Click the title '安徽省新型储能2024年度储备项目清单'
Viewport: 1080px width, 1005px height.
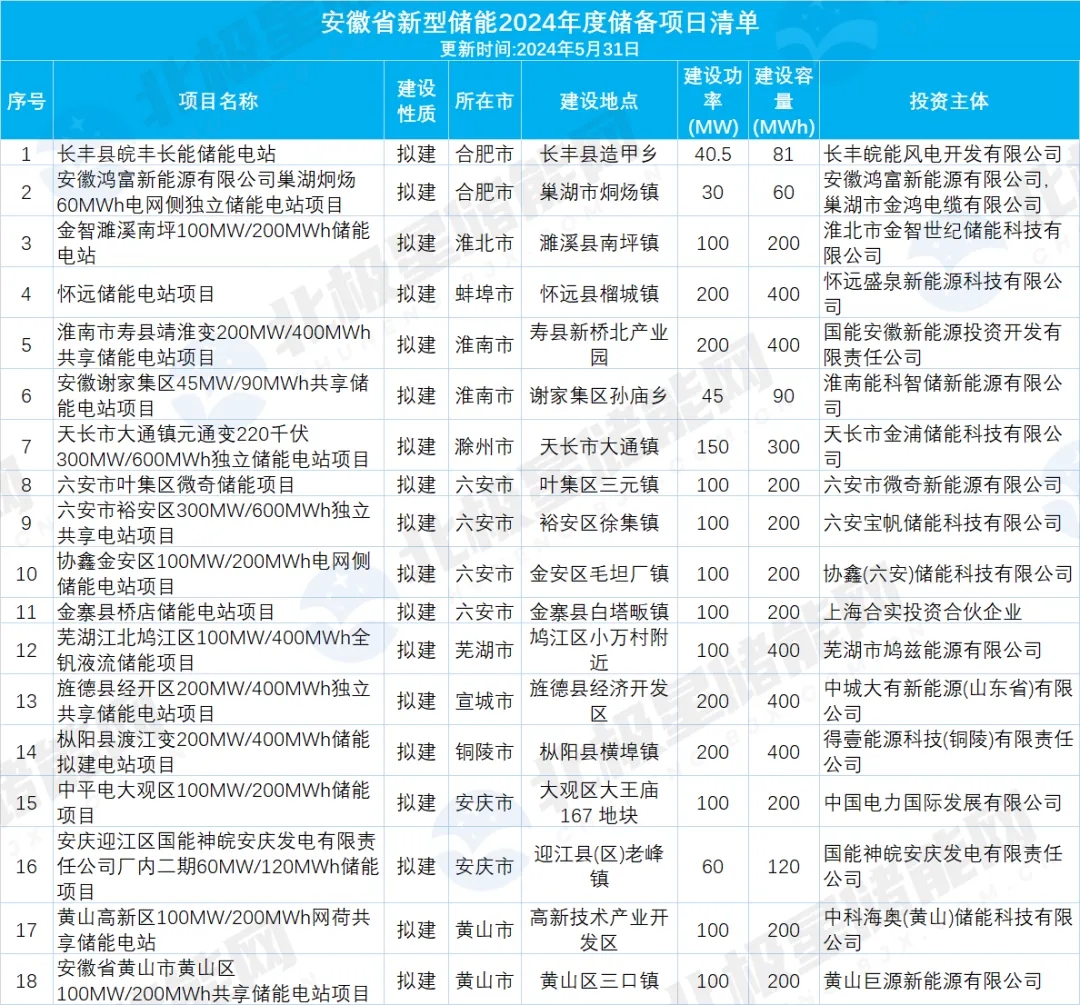(539, 23)
